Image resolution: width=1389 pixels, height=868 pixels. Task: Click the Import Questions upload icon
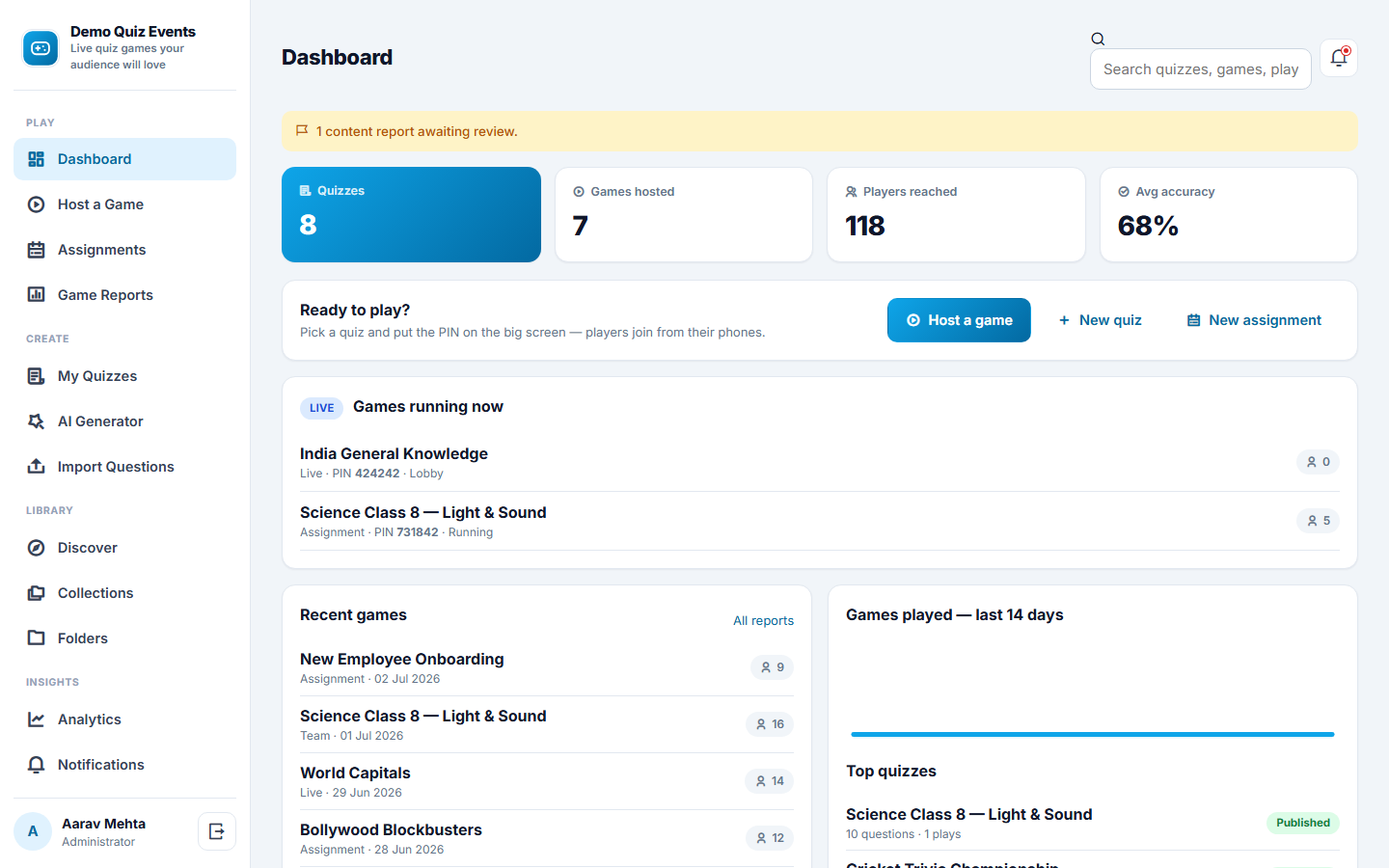[x=37, y=467]
